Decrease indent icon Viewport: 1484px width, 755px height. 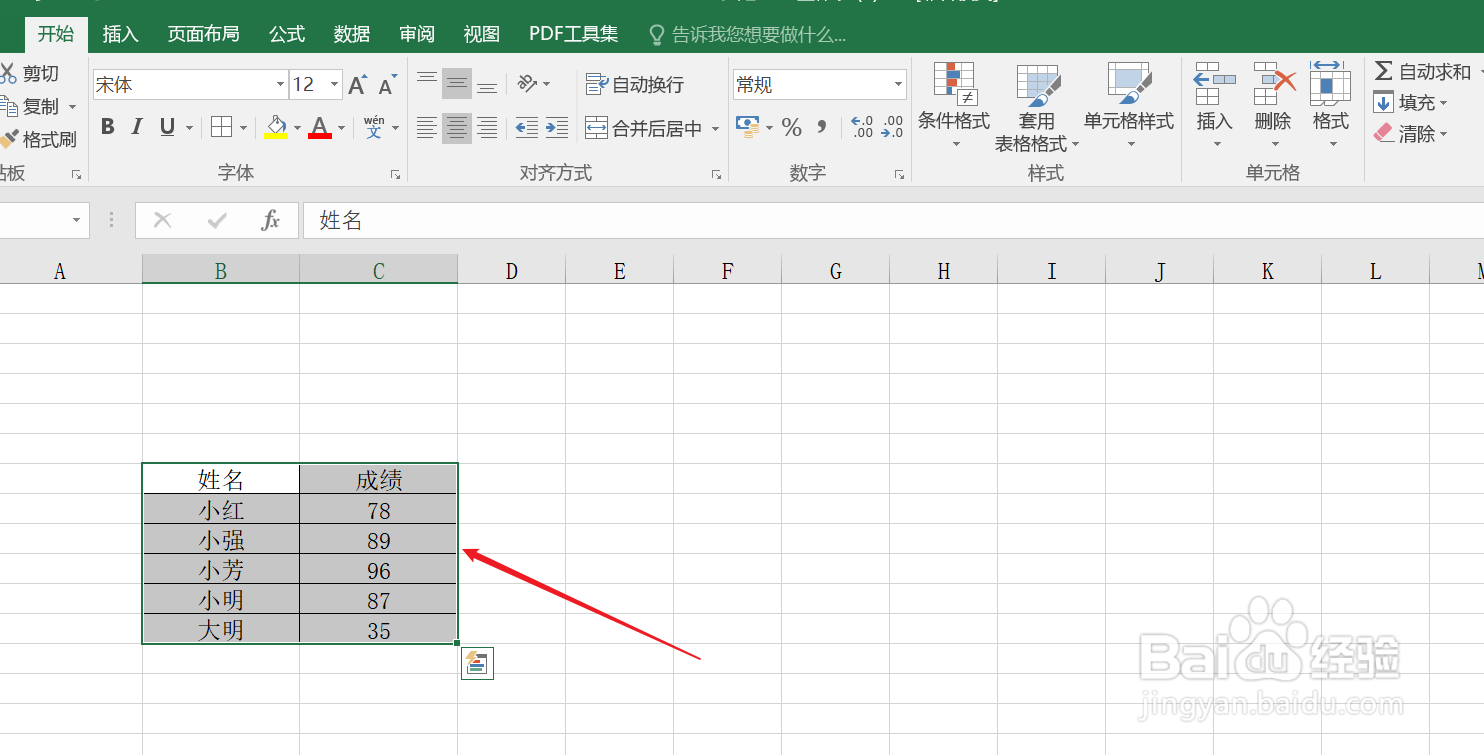click(526, 127)
